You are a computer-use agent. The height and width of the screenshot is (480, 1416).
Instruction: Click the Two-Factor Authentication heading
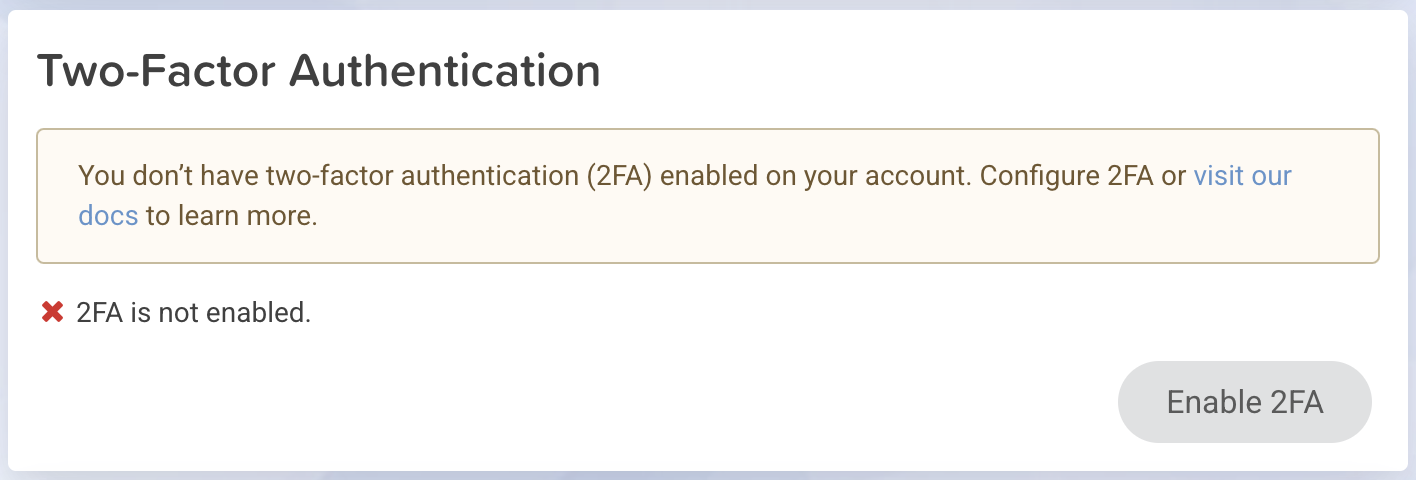pyautogui.click(x=318, y=72)
